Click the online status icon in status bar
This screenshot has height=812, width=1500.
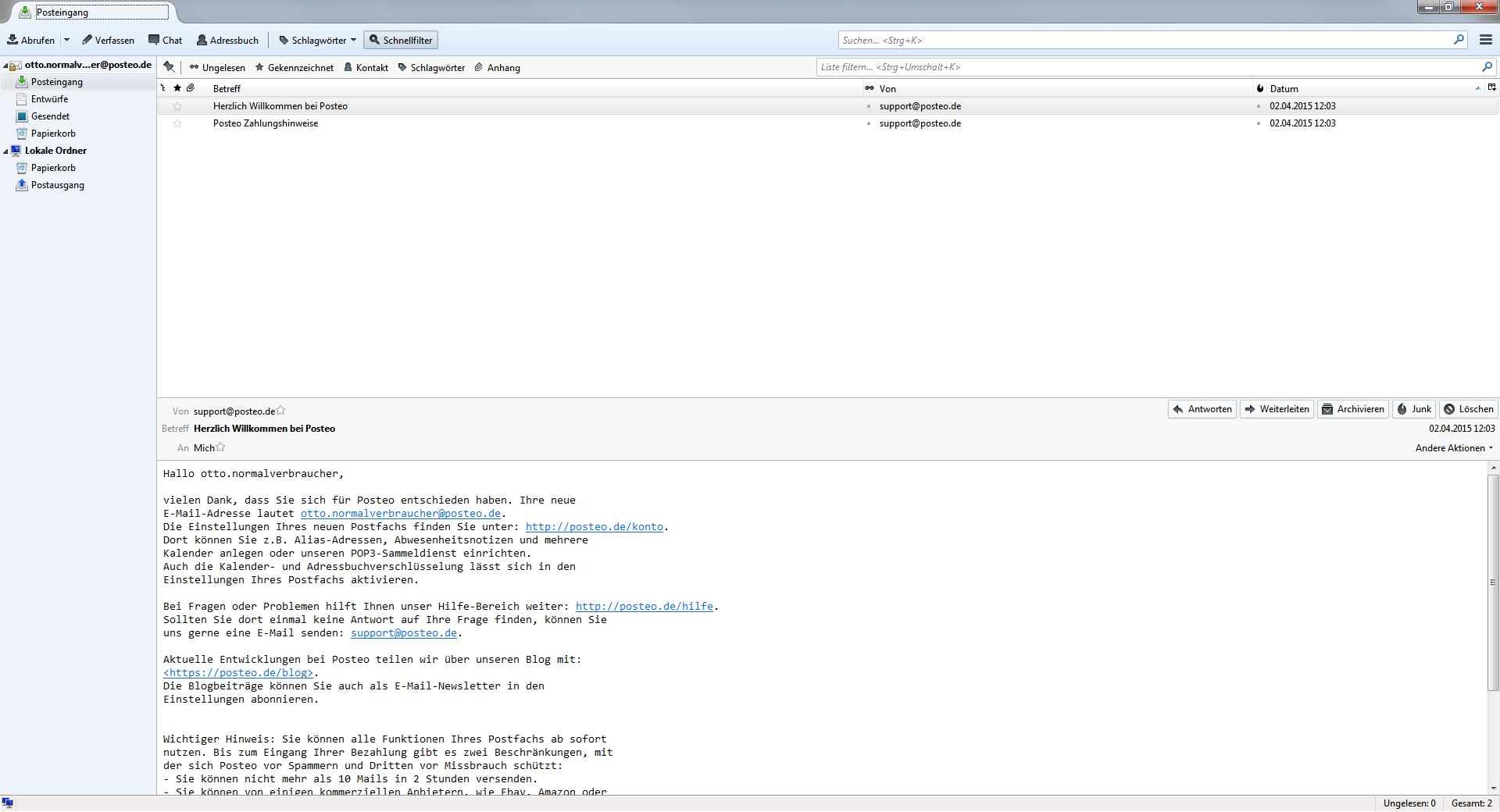point(8,803)
